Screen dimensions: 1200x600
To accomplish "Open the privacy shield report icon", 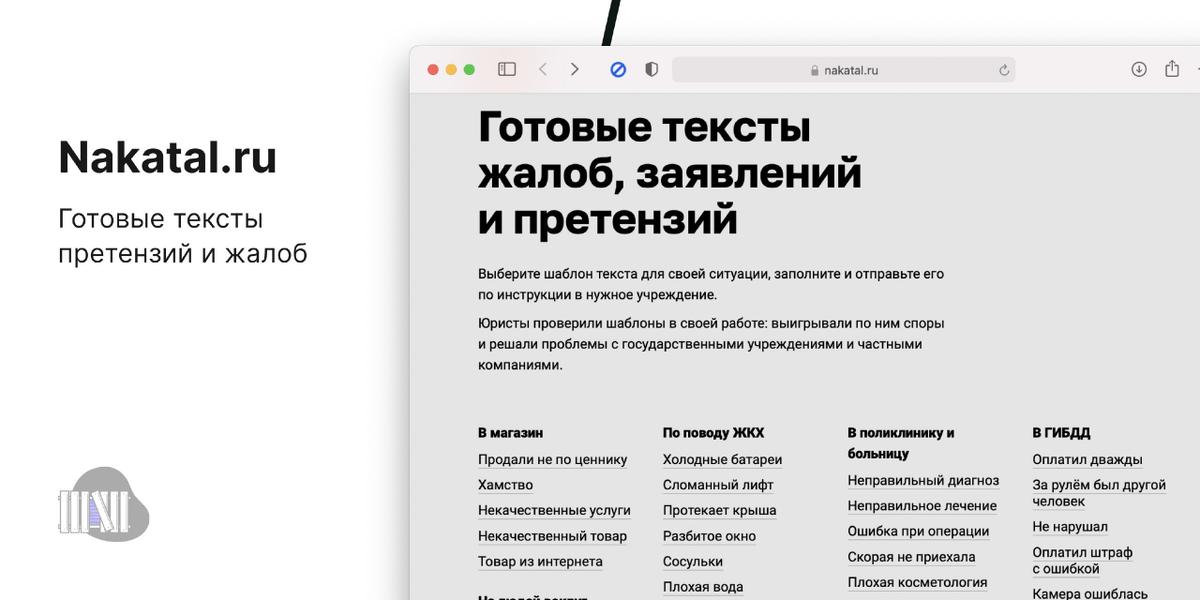I will point(652,70).
